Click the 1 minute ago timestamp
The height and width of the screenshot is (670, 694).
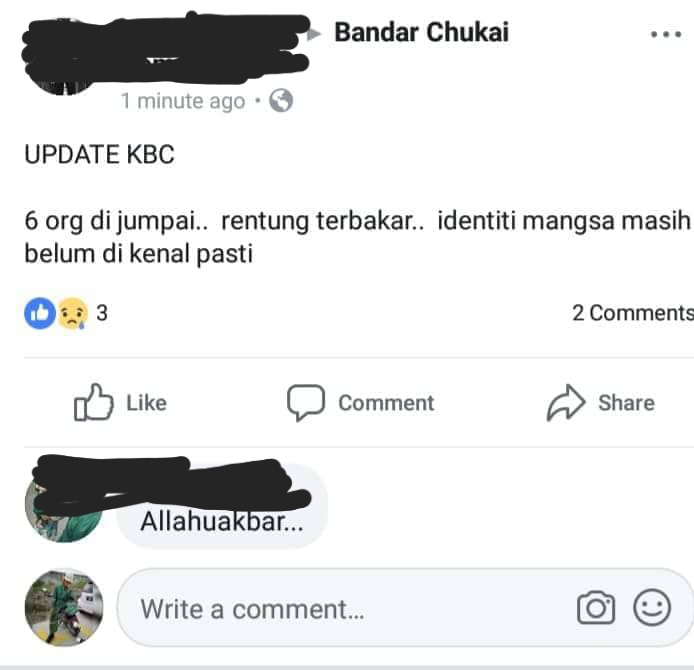[x=183, y=101]
